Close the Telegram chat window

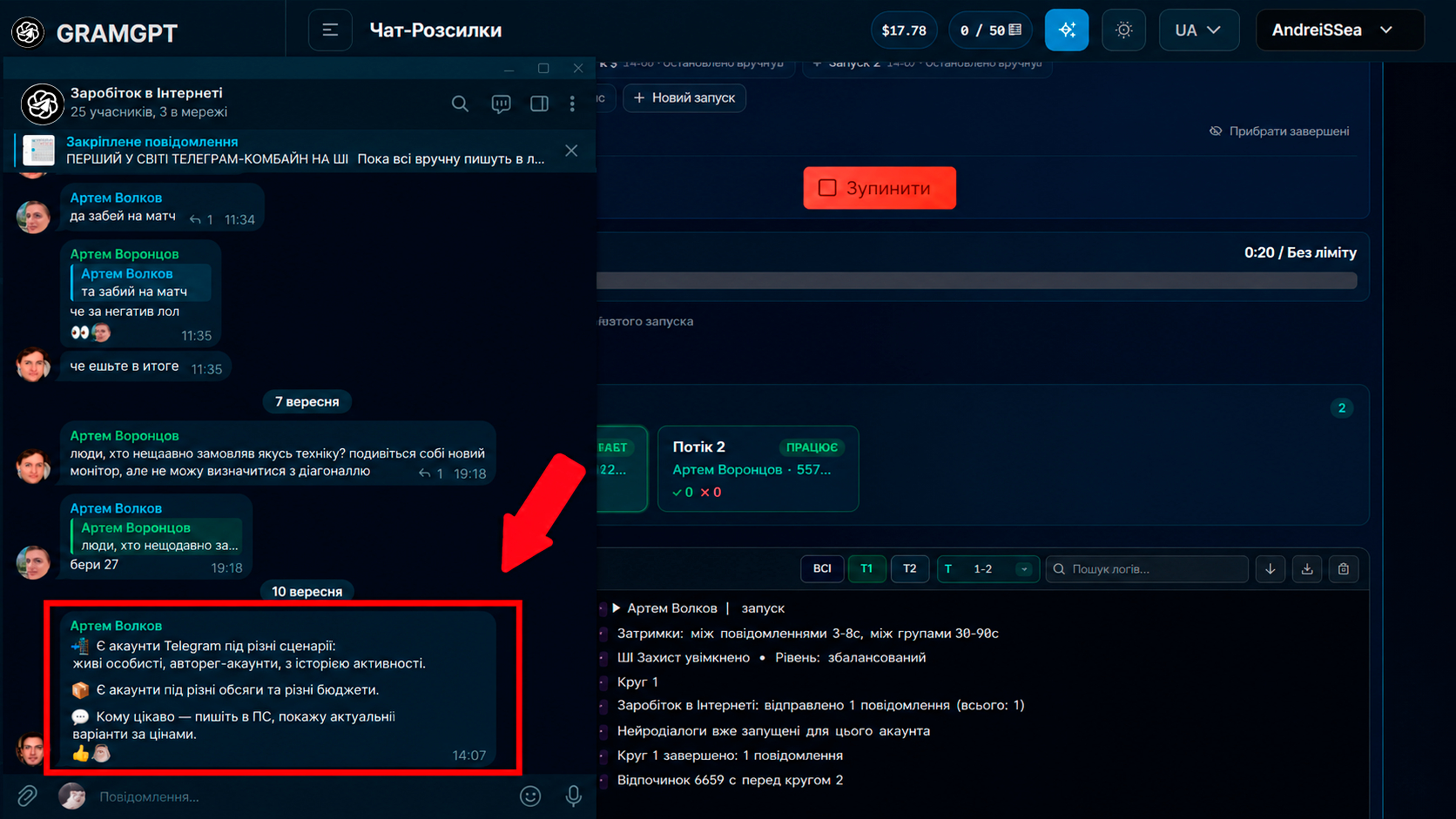click(x=578, y=68)
